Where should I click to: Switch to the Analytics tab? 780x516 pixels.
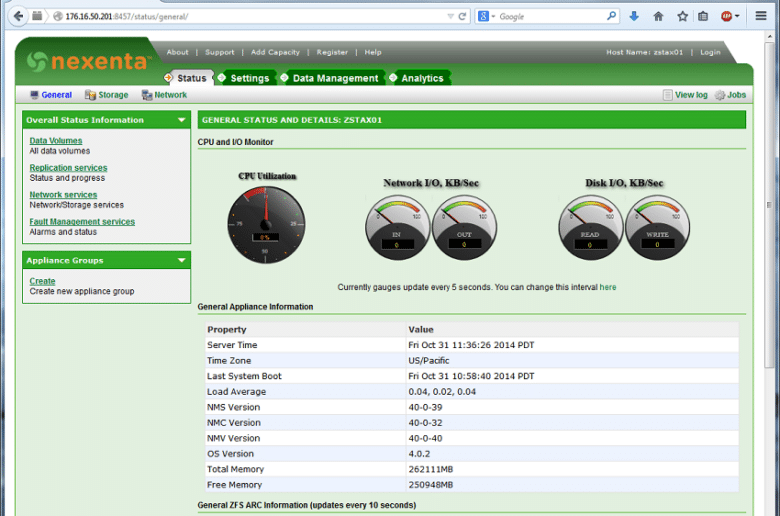coord(422,78)
